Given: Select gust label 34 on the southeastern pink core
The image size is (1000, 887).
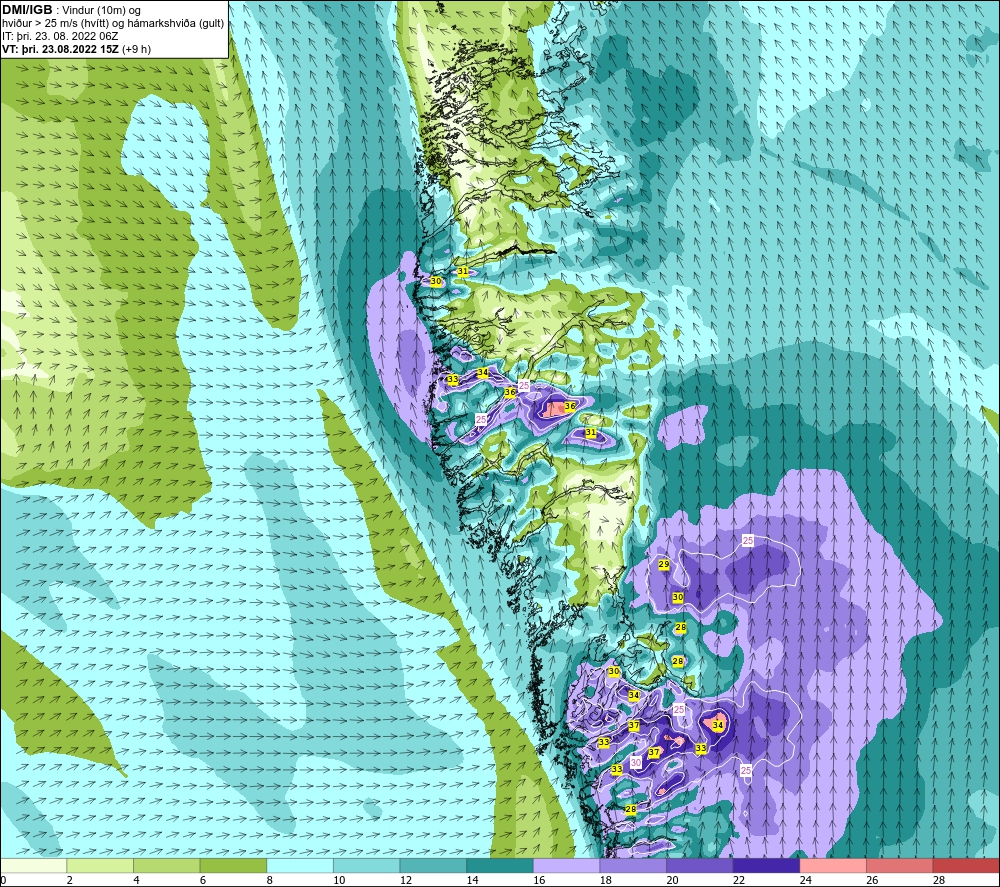Looking at the screenshot, I should pyautogui.click(x=718, y=726).
